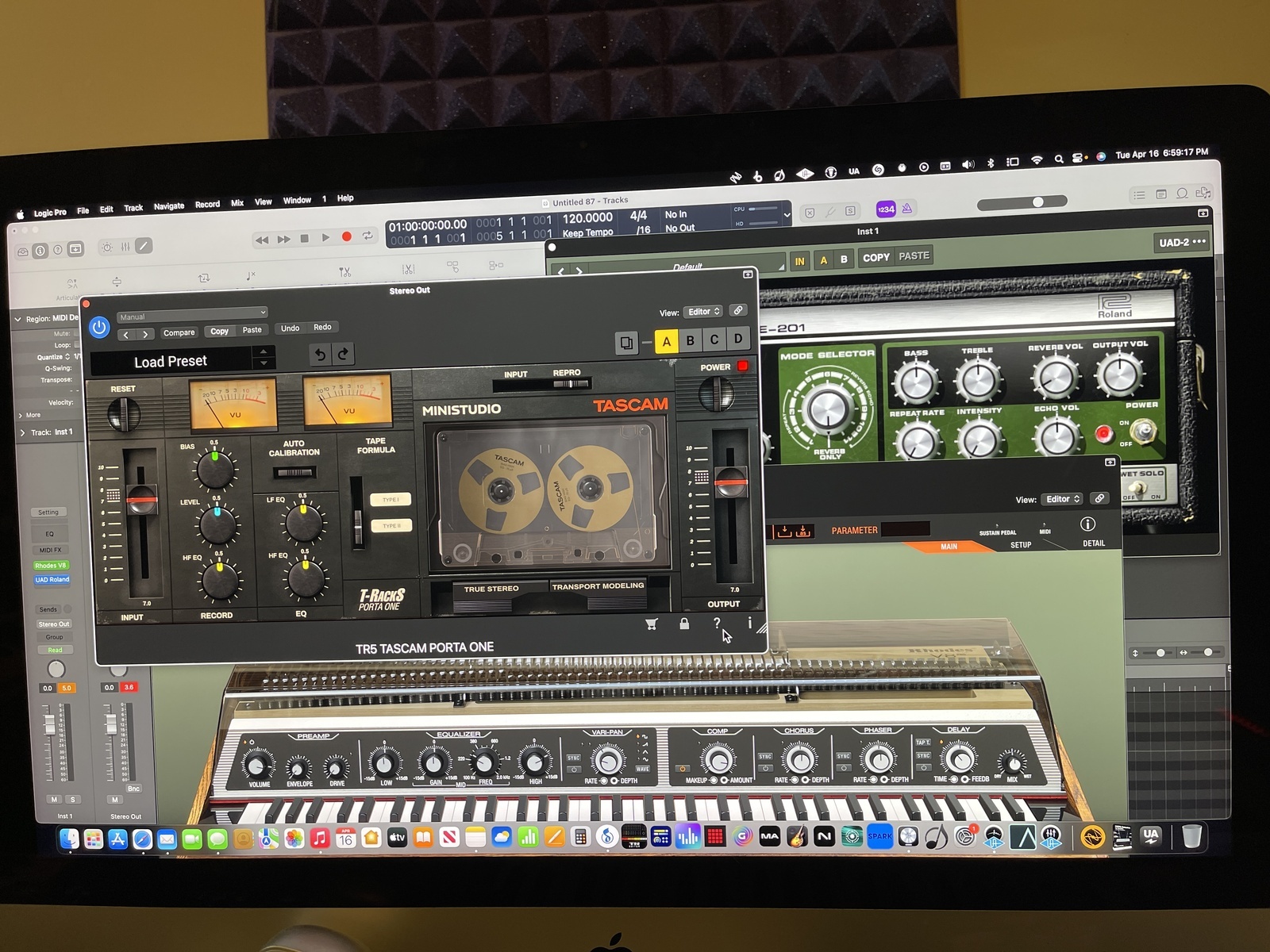
Task: Toggle the purple 1234 count-in button
Action: (886, 209)
